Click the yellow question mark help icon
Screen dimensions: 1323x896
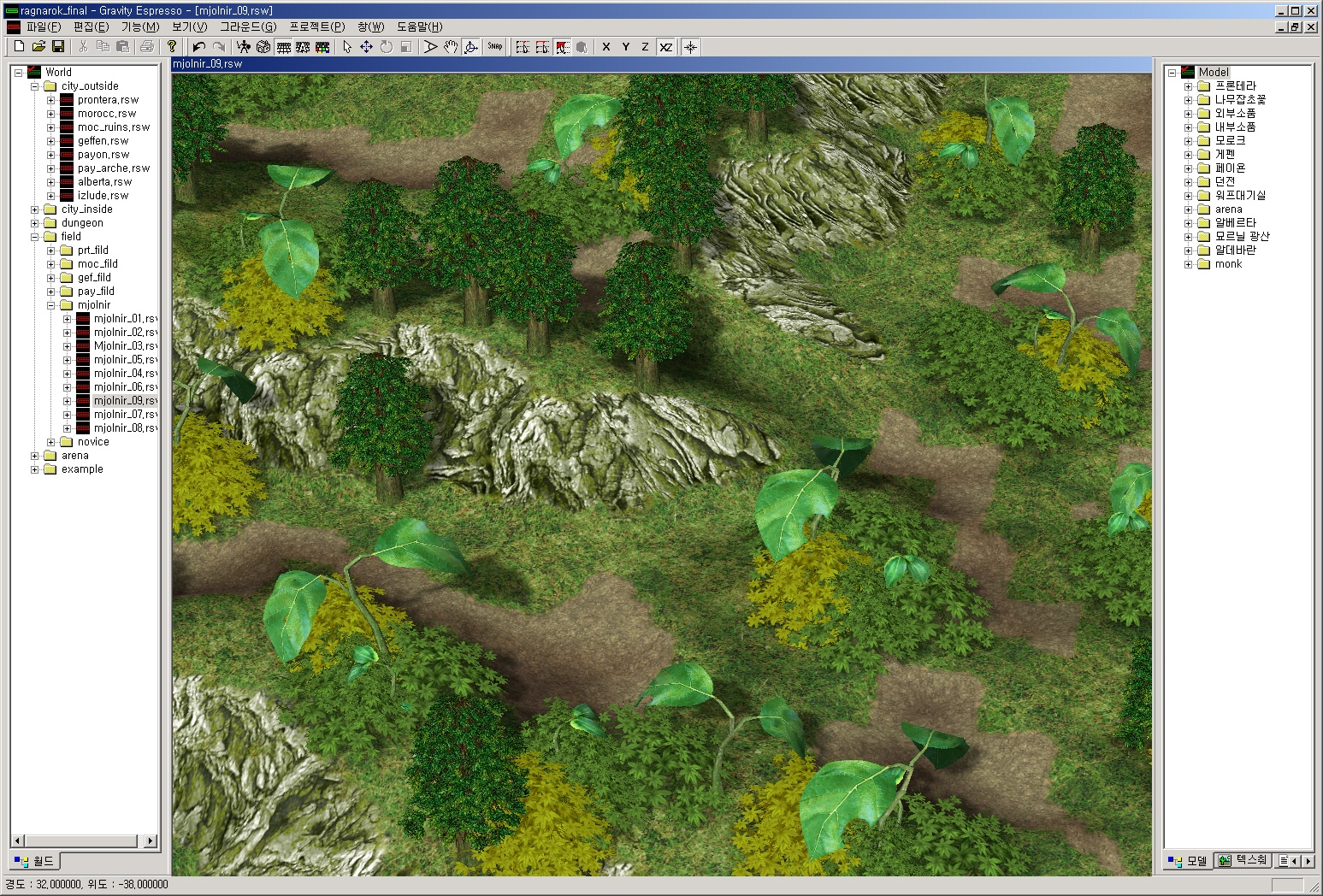click(172, 47)
